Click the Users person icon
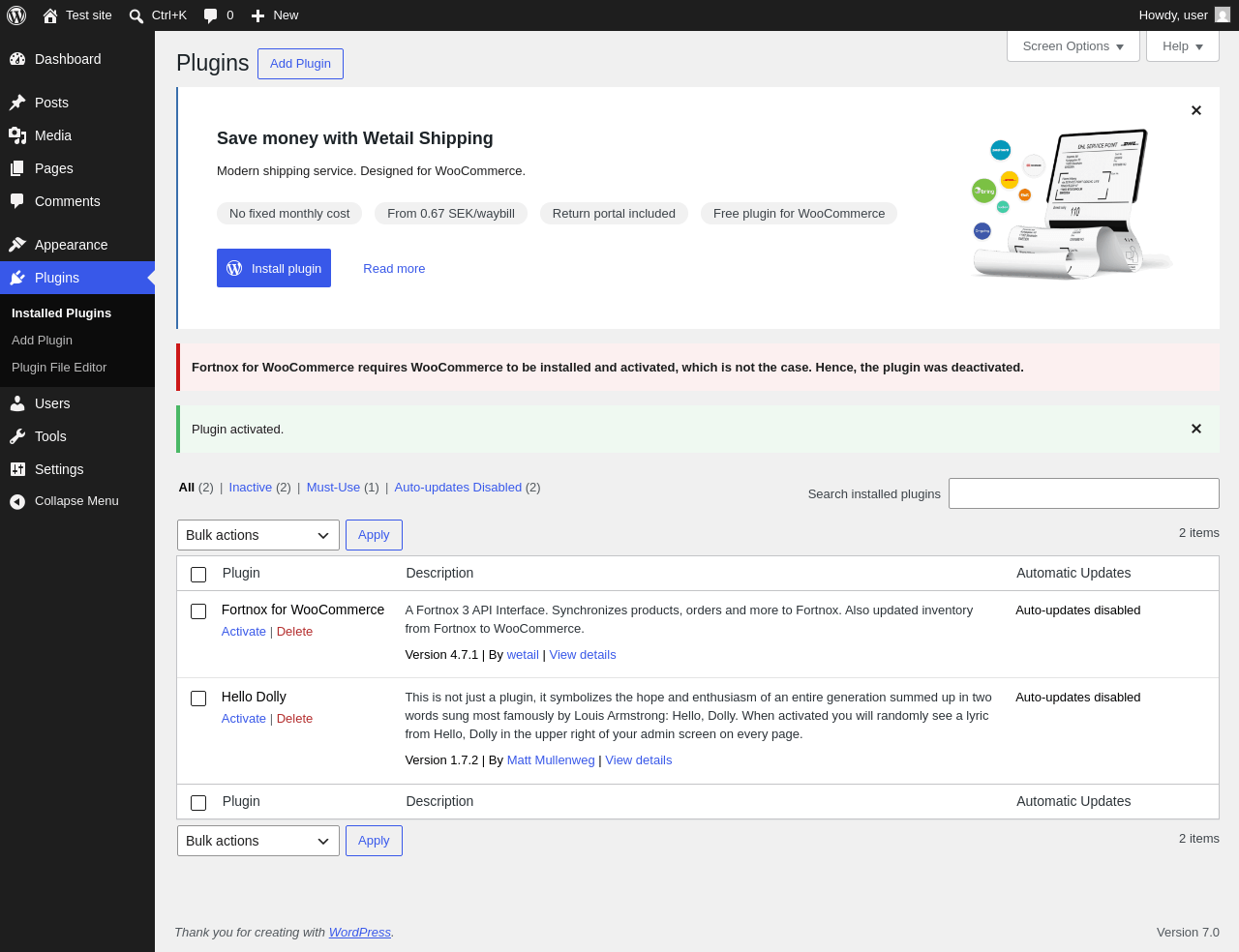This screenshot has width=1239, height=952. [x=17, y=403]
